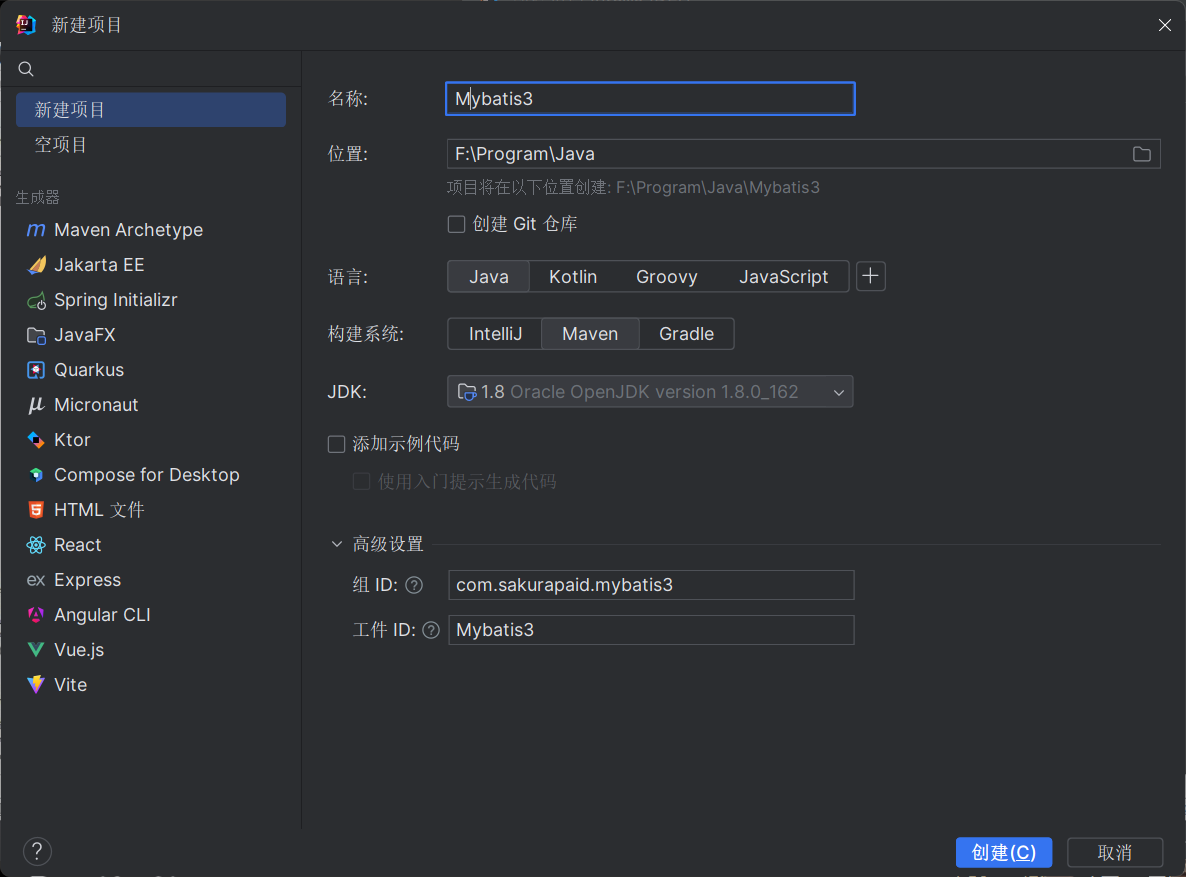Select Java language option
The height and width of the screenshot is (877, 1186).
click(x=489, y=277)
